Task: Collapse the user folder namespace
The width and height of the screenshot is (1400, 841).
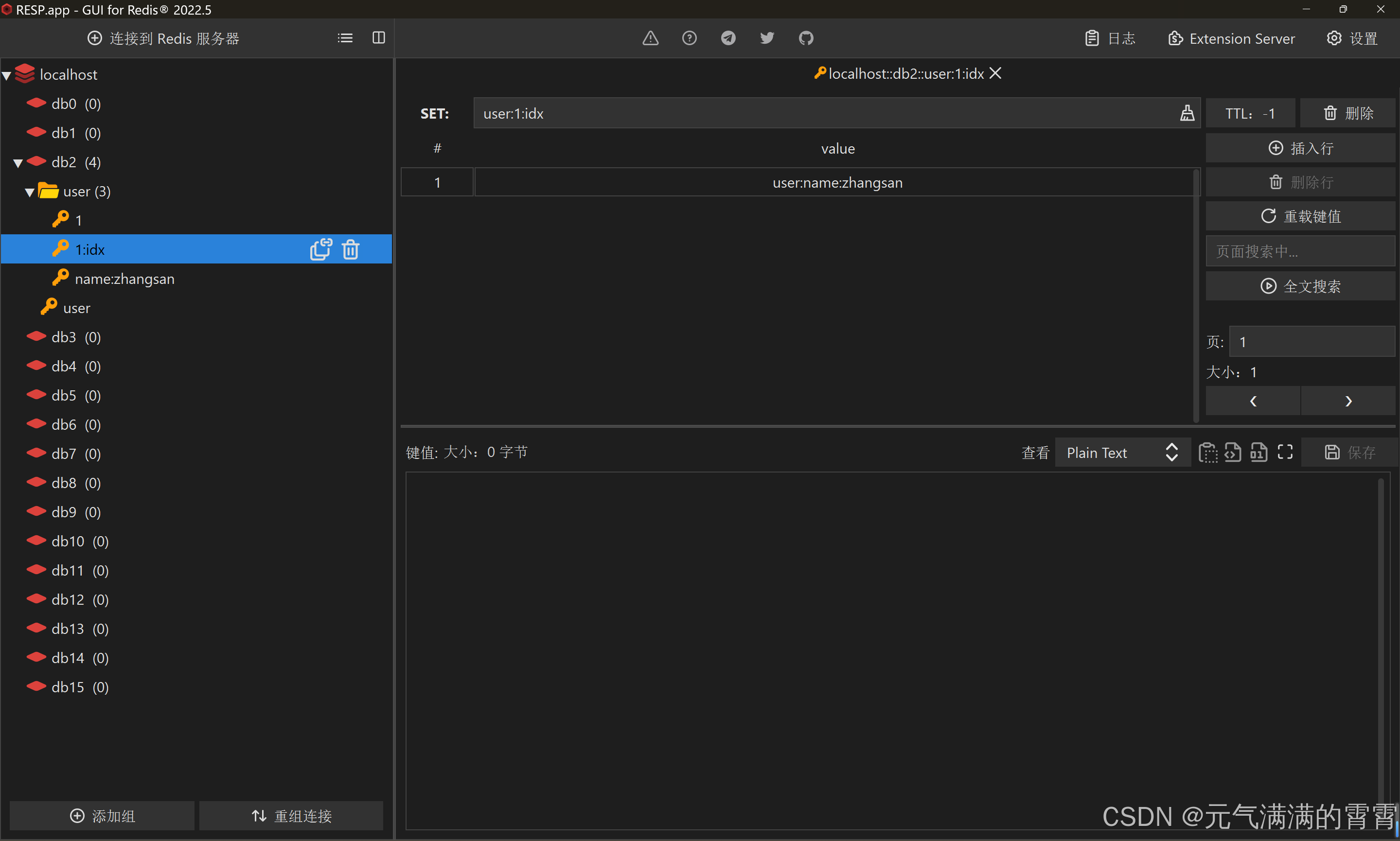Action: tap(30, 193)
